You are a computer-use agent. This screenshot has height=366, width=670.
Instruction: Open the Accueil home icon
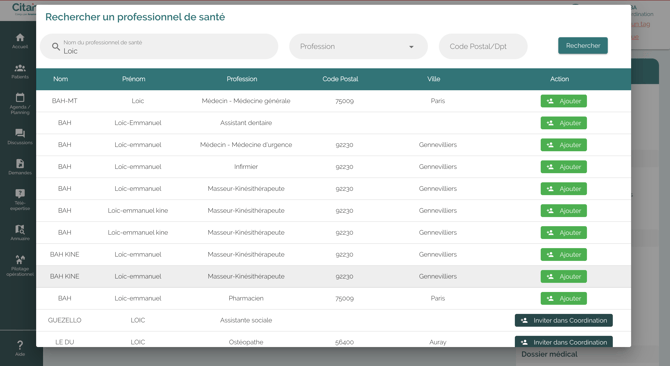[x=20, y=38]
